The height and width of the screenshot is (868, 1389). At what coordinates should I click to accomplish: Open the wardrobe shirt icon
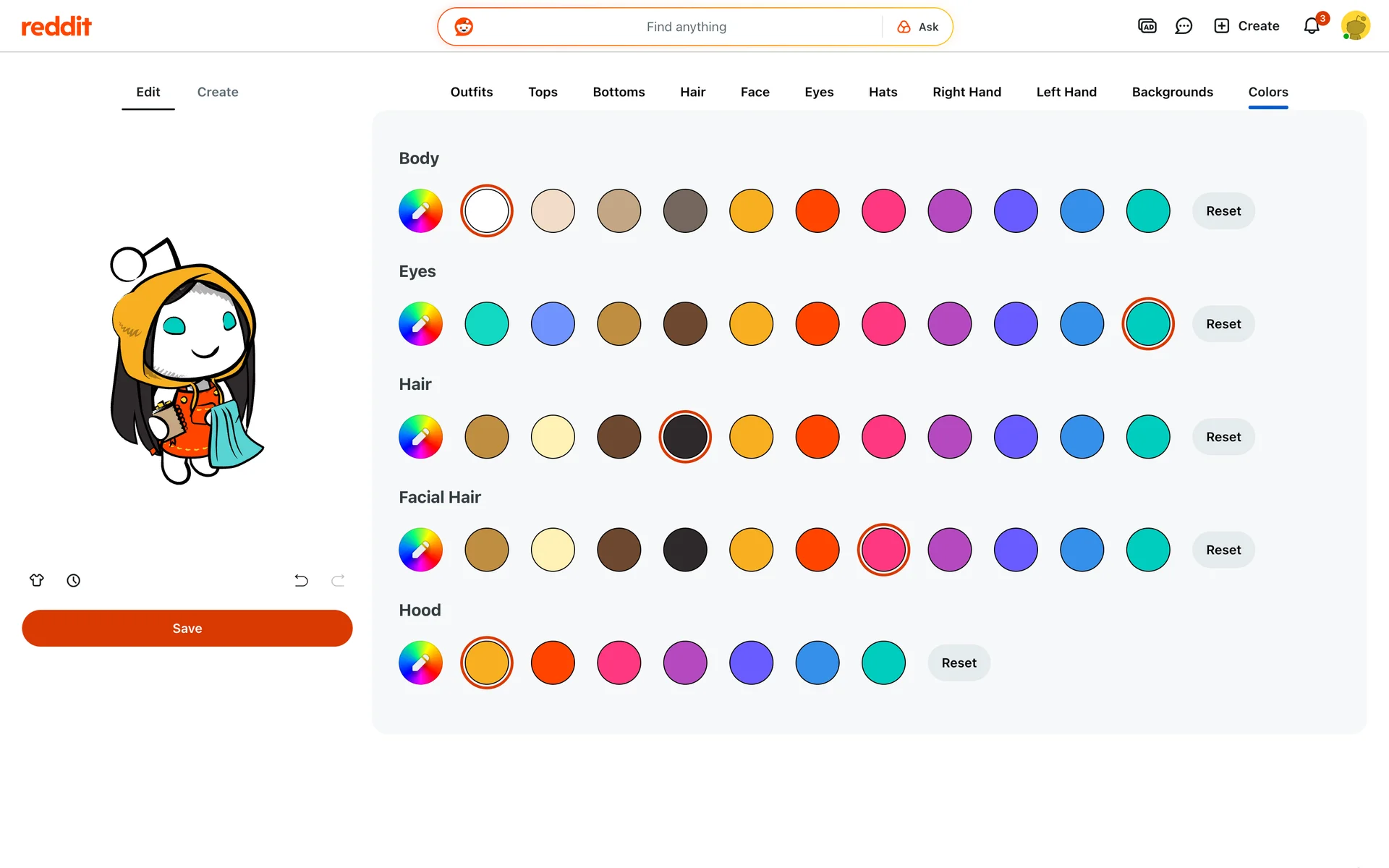pos(37,580)
